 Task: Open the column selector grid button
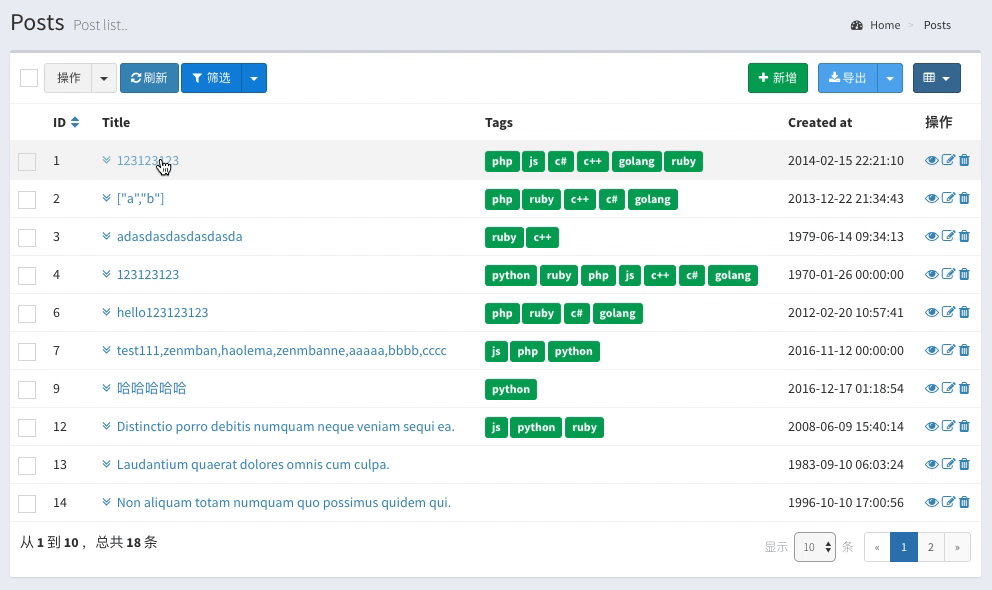936,78
